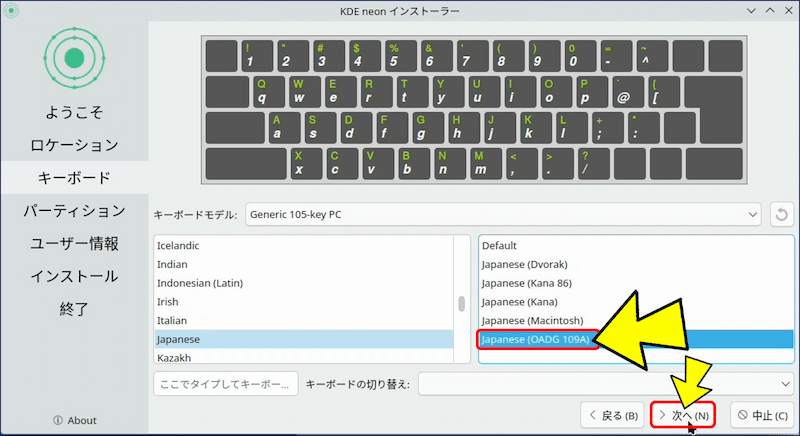Image resolution: width=800 pixels, height=436 pixels.
Task: Select Icelandic in the language list
Action: (179, 245)
